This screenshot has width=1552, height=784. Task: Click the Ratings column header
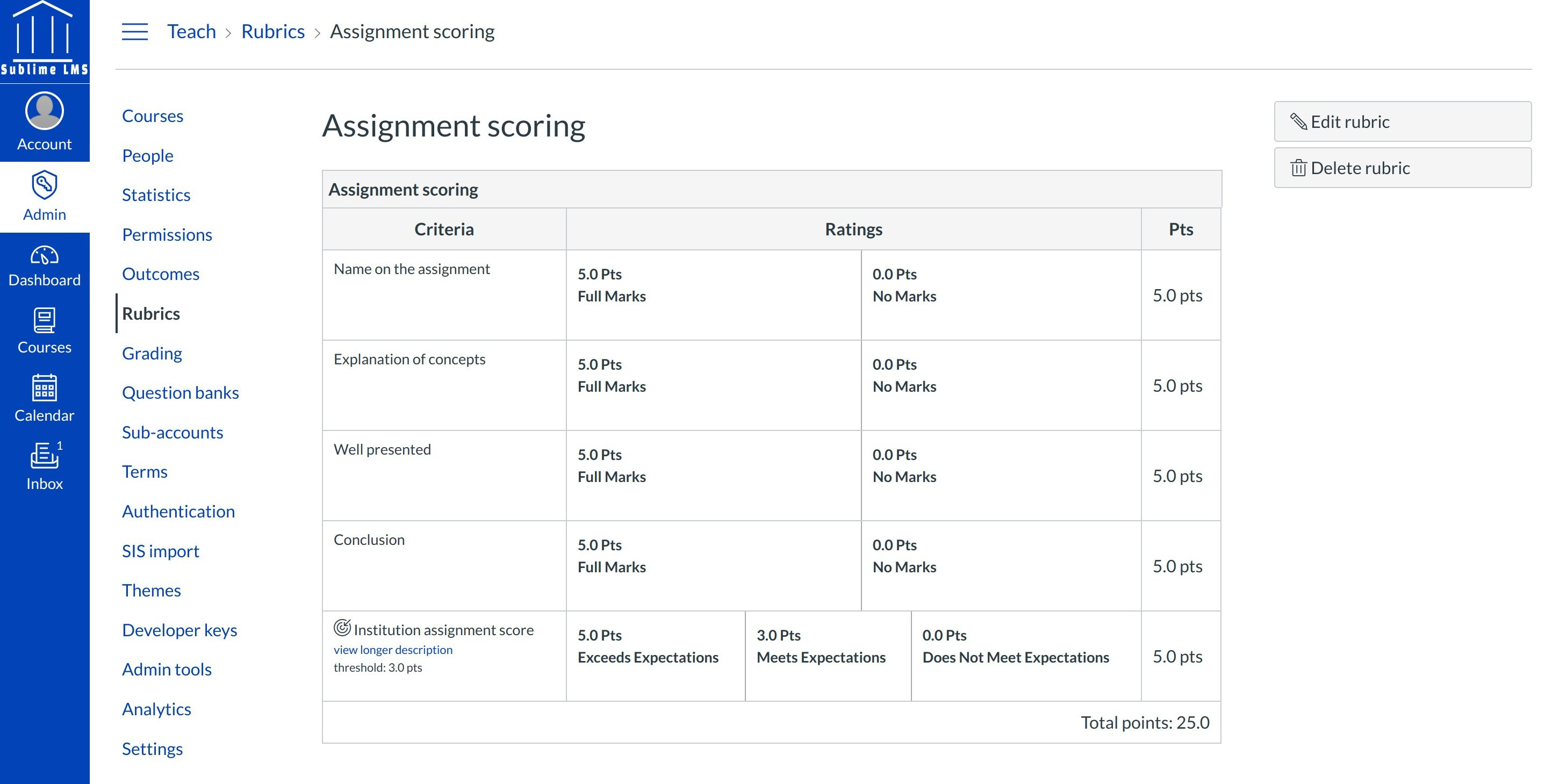pyautogui.click(x=853, y=229)
